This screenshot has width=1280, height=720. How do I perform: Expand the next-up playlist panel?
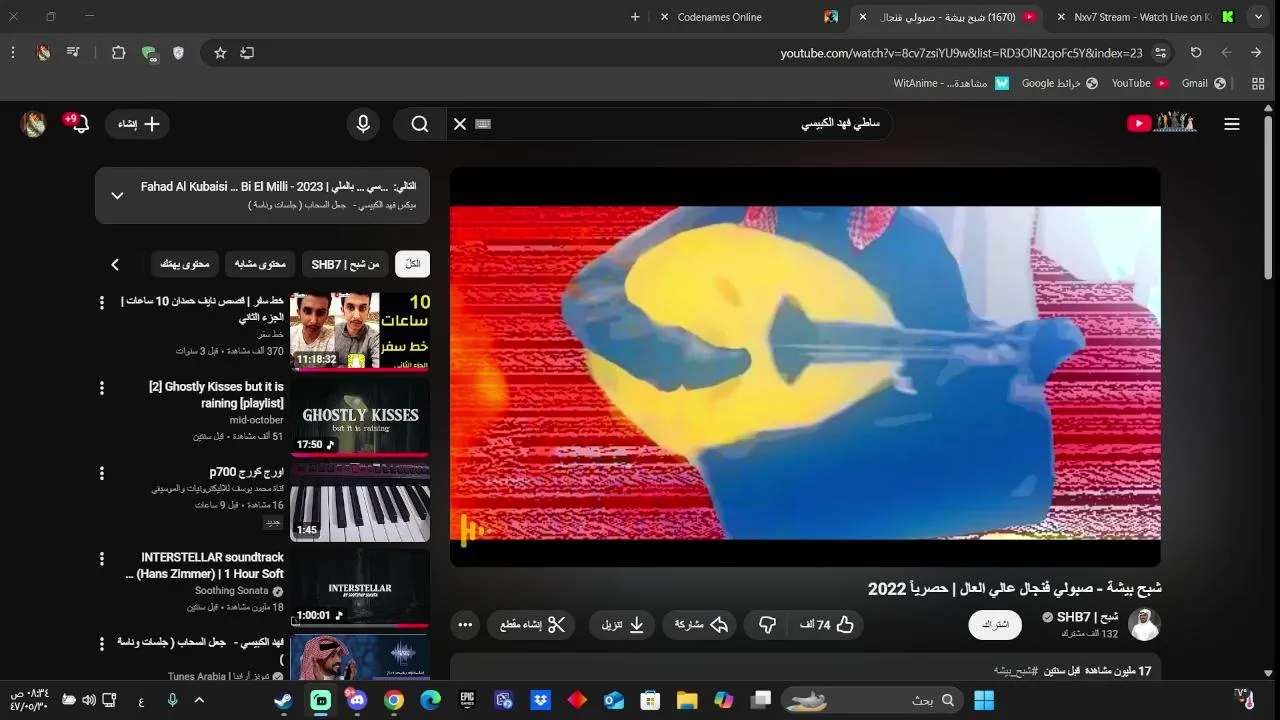(117, 195)
